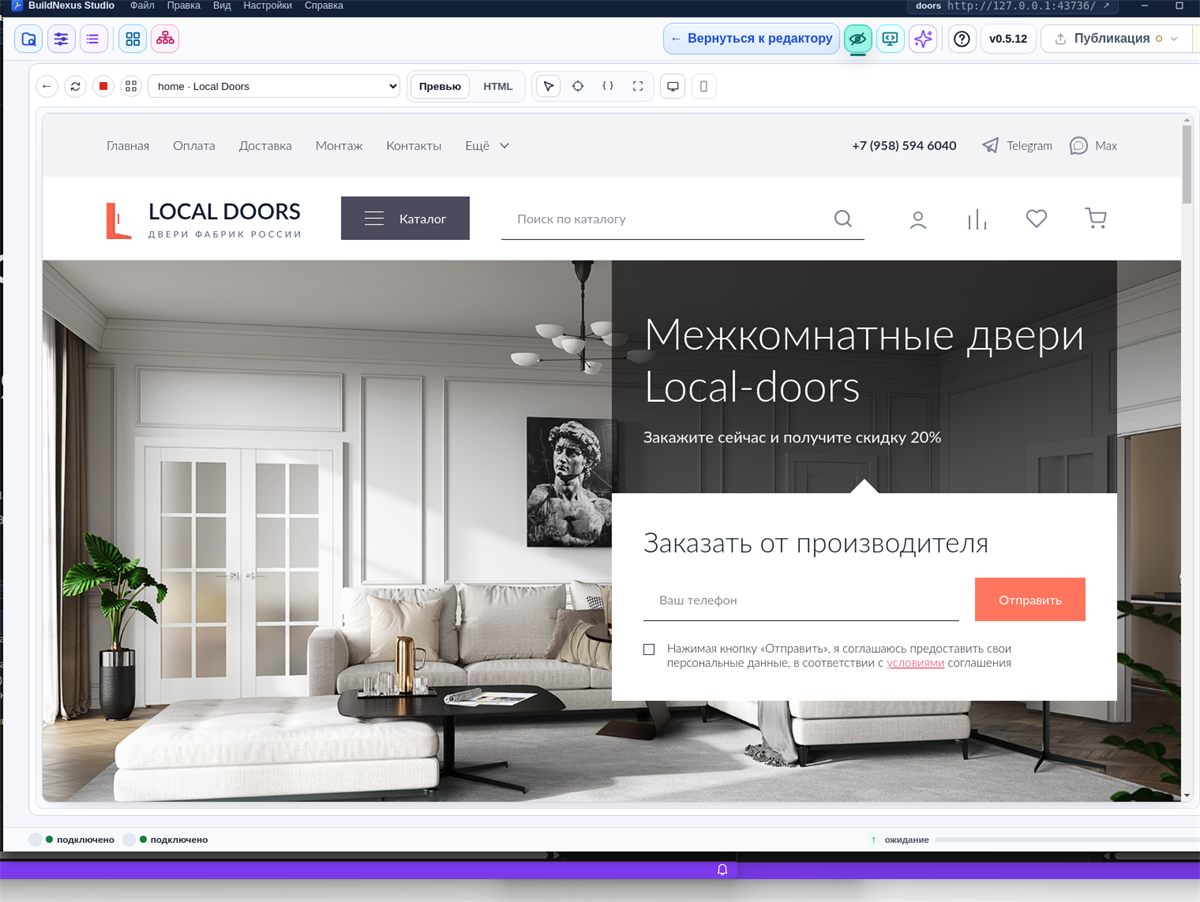Check the personal data consent checkbox

pos(649,649)
